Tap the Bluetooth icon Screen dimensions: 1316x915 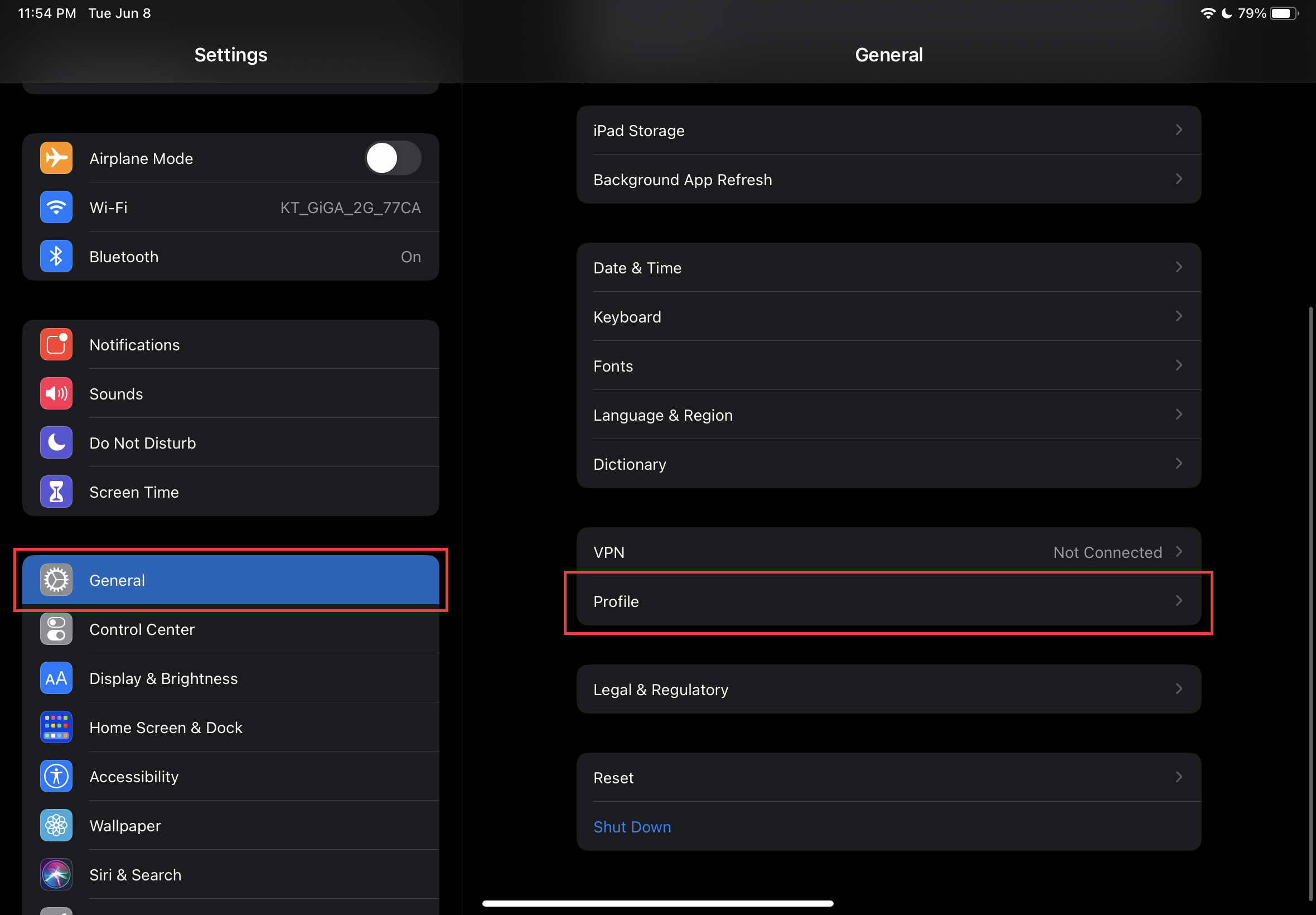56,256
